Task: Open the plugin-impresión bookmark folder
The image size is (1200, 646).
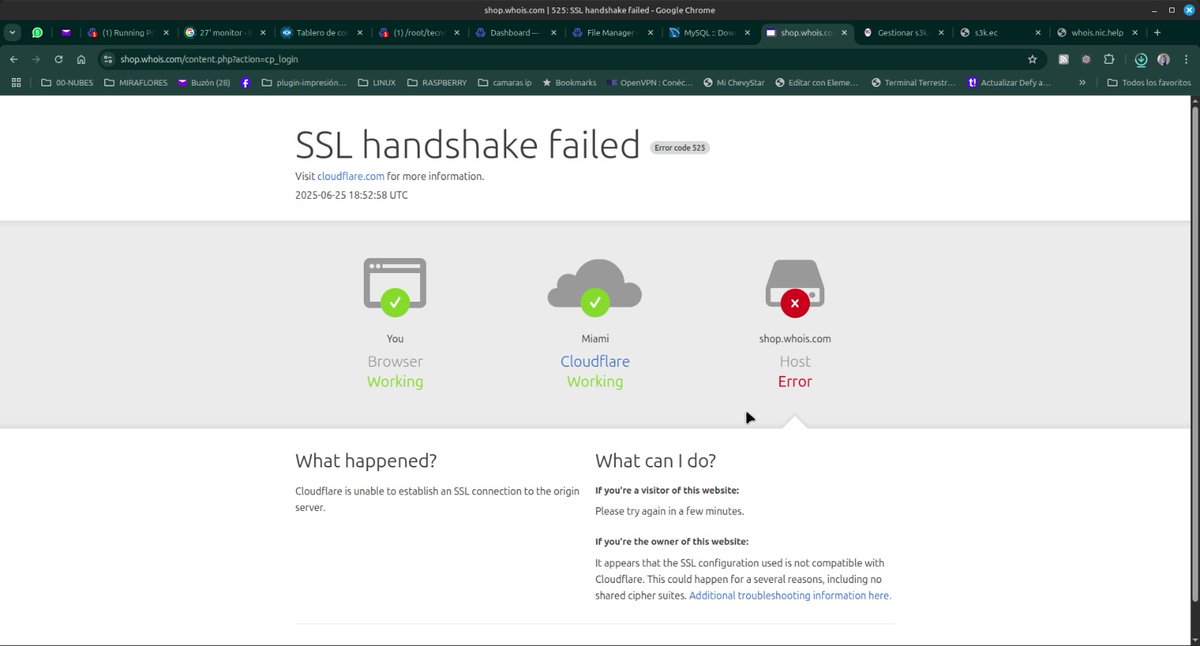Action: (304, 83)
